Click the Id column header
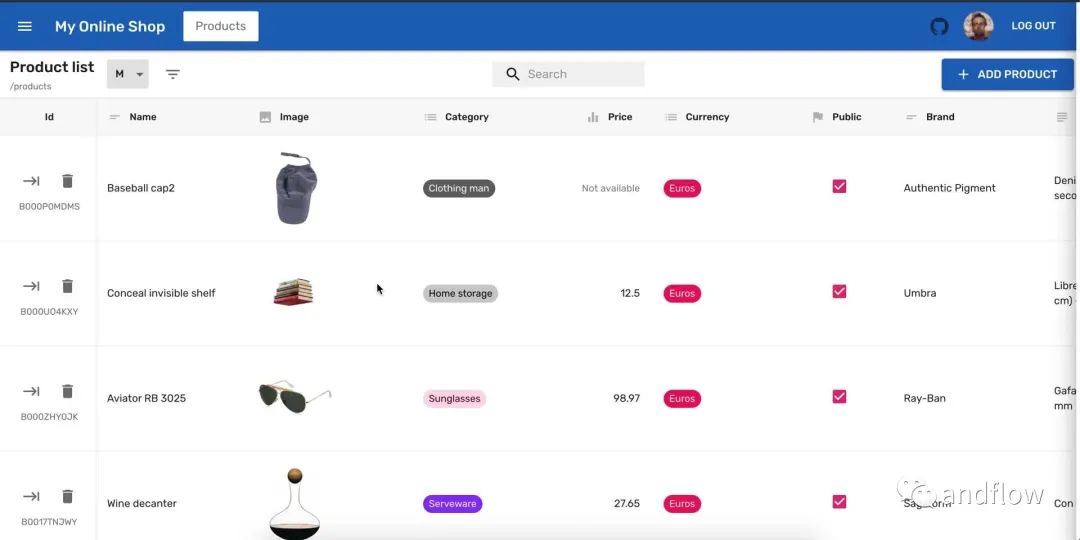Image resolution: width=1080 pixels, height=540 pixels. [49, 117]
